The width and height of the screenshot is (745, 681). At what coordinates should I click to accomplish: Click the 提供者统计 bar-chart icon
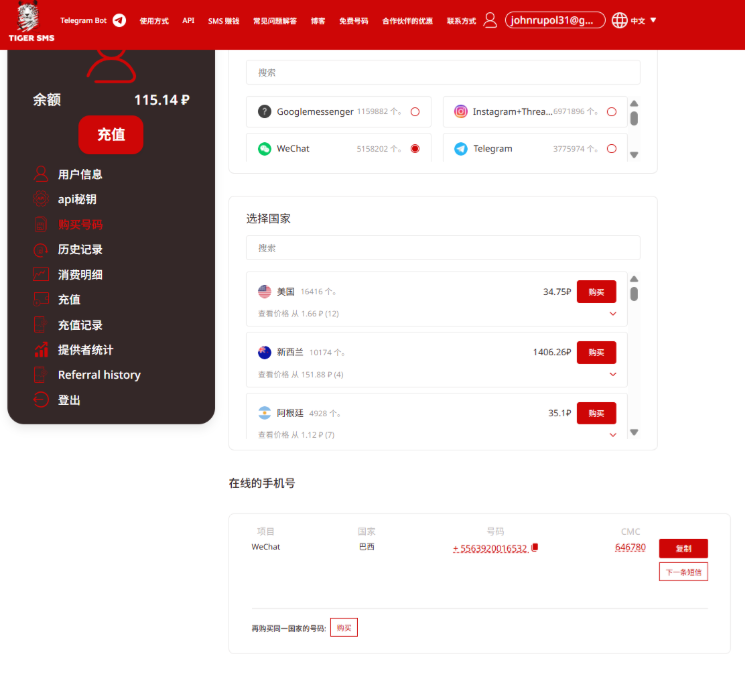pyautogui.click(x=41, y=350)
